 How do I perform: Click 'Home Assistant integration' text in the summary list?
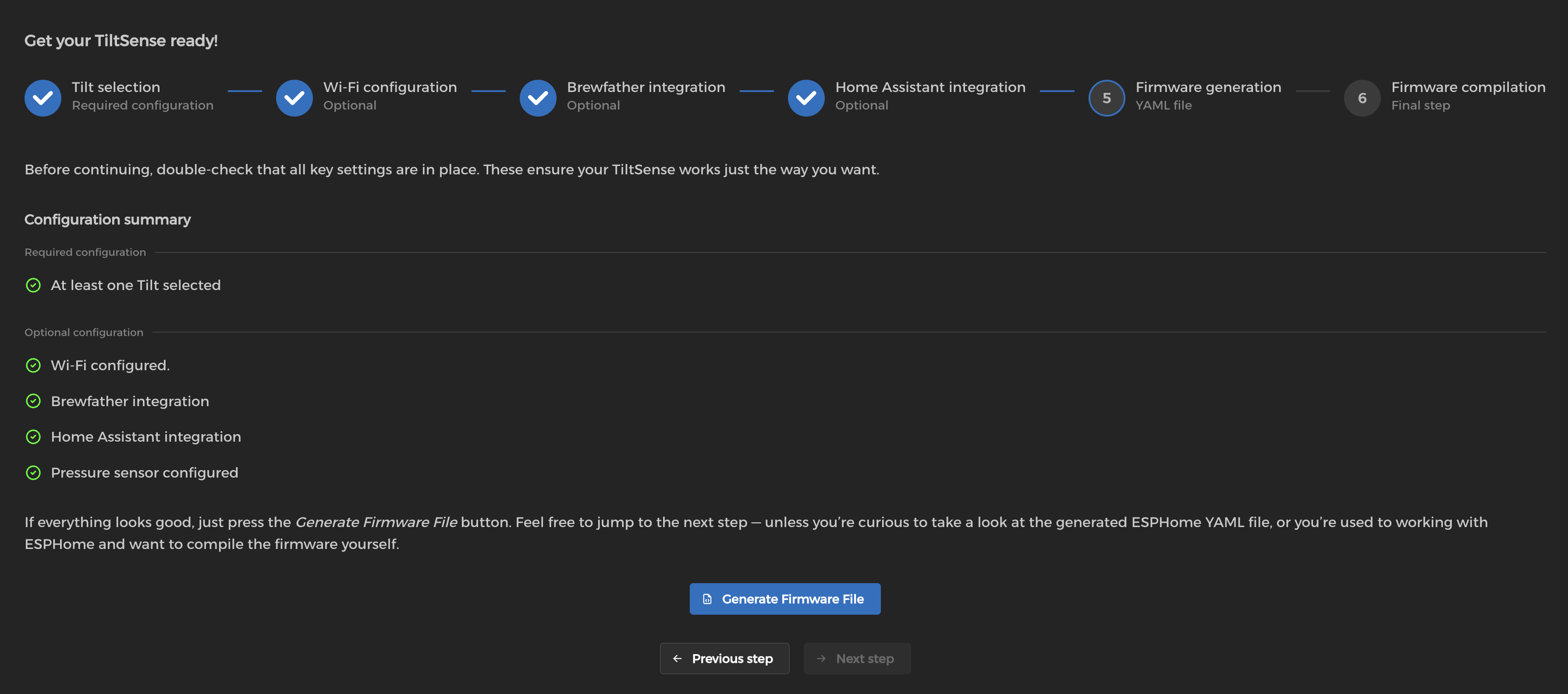(x=146, y=436)
